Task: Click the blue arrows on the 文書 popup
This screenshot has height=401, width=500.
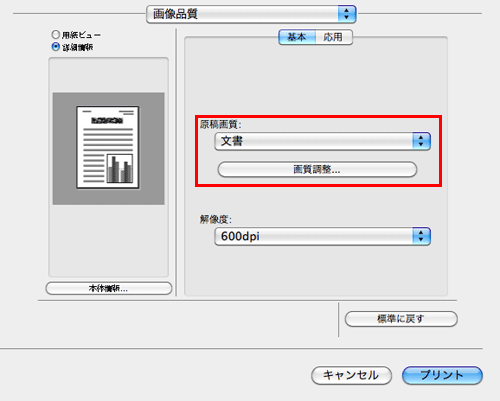Action: [421, 141]
